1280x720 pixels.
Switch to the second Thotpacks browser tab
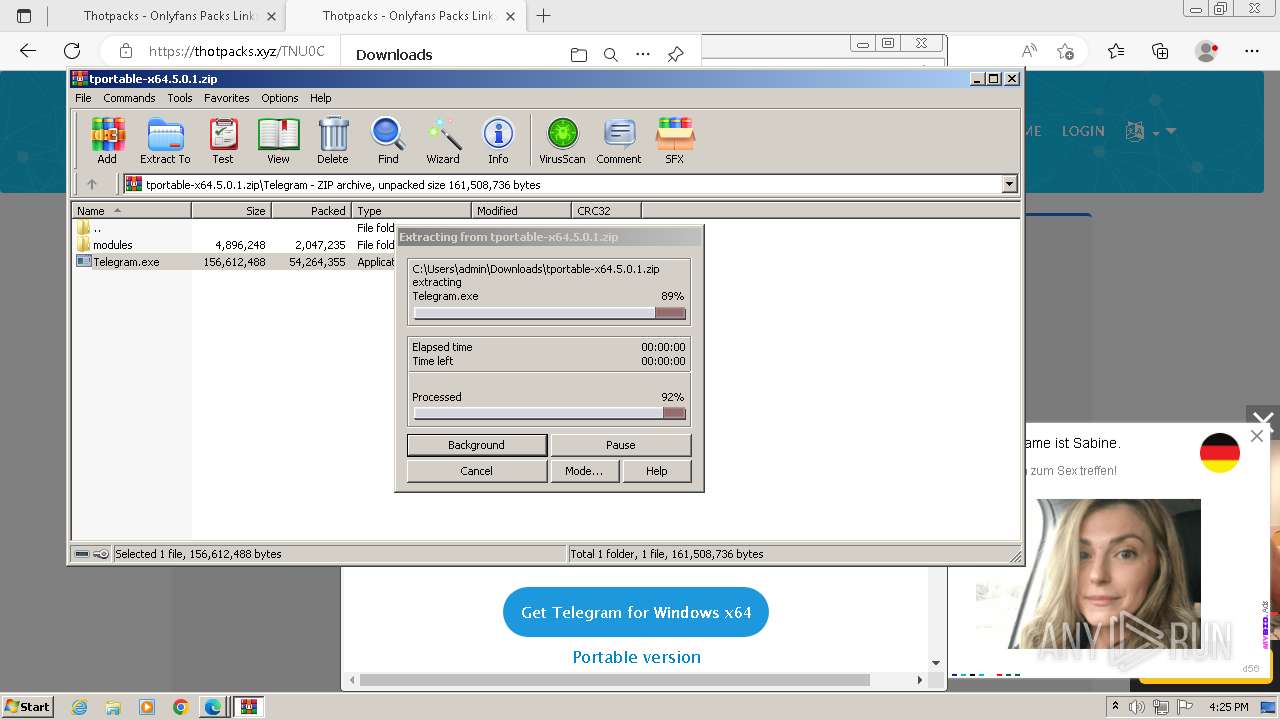click(x=408, y=16)
